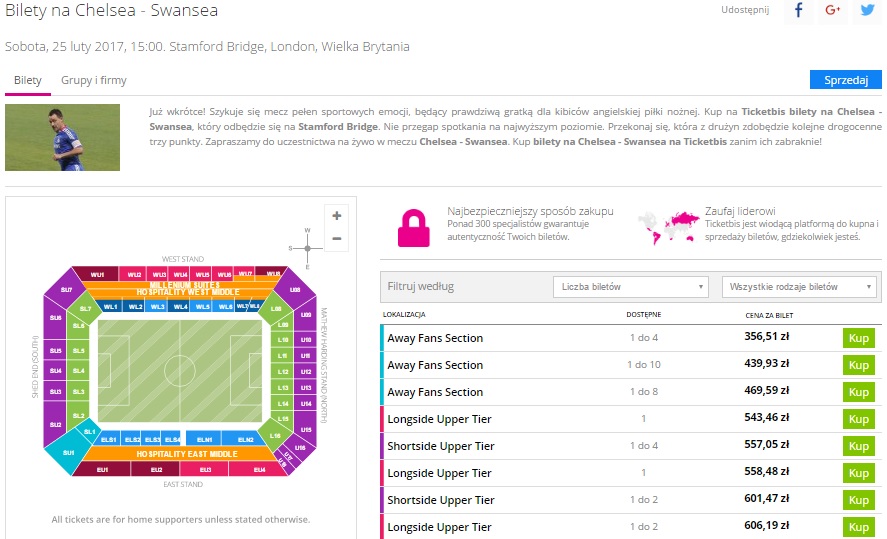887x539 pixels.
Task: Choose lower section ELN1 on the map
Action: coord(205,439)
